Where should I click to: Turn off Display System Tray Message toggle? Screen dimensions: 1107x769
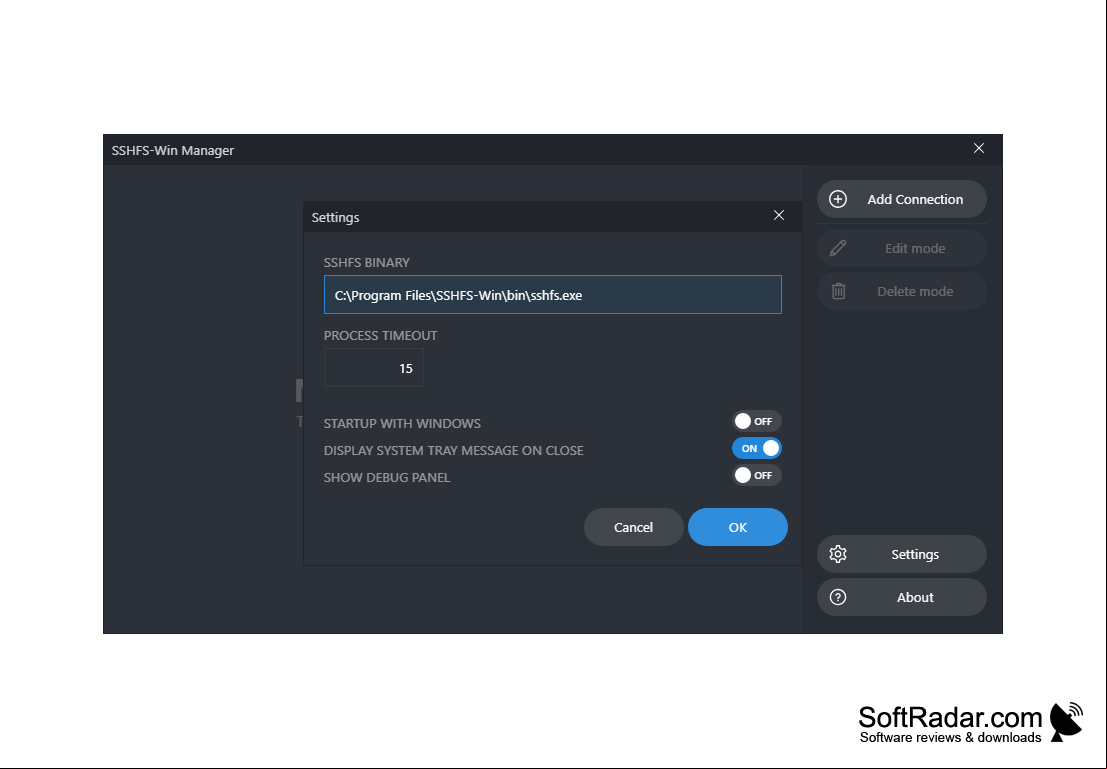tap(757, 448)
